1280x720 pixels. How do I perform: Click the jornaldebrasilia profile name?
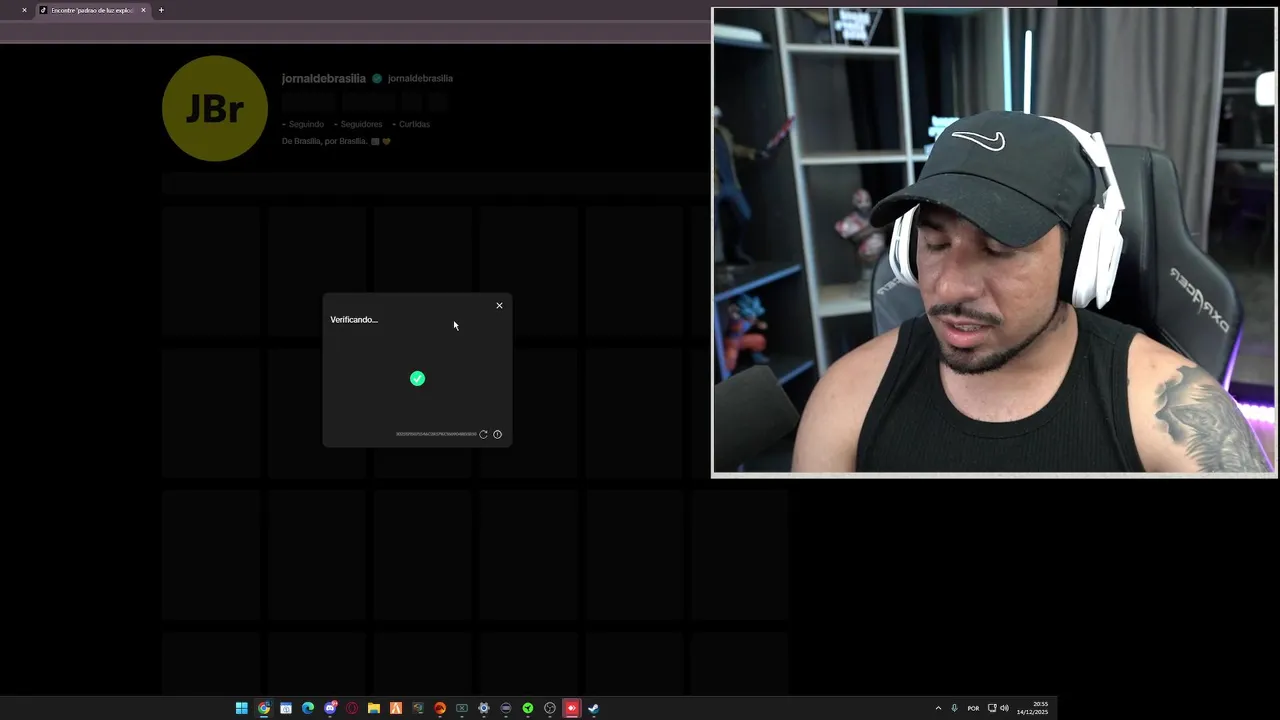point(323,78)
